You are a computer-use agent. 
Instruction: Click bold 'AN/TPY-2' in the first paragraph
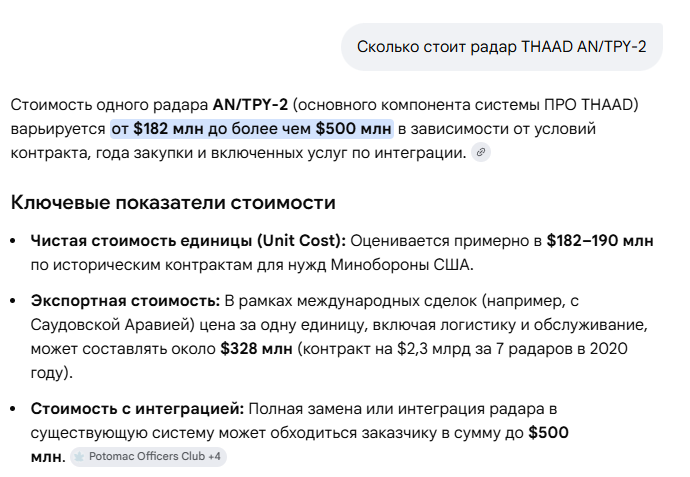click(249, 105)
